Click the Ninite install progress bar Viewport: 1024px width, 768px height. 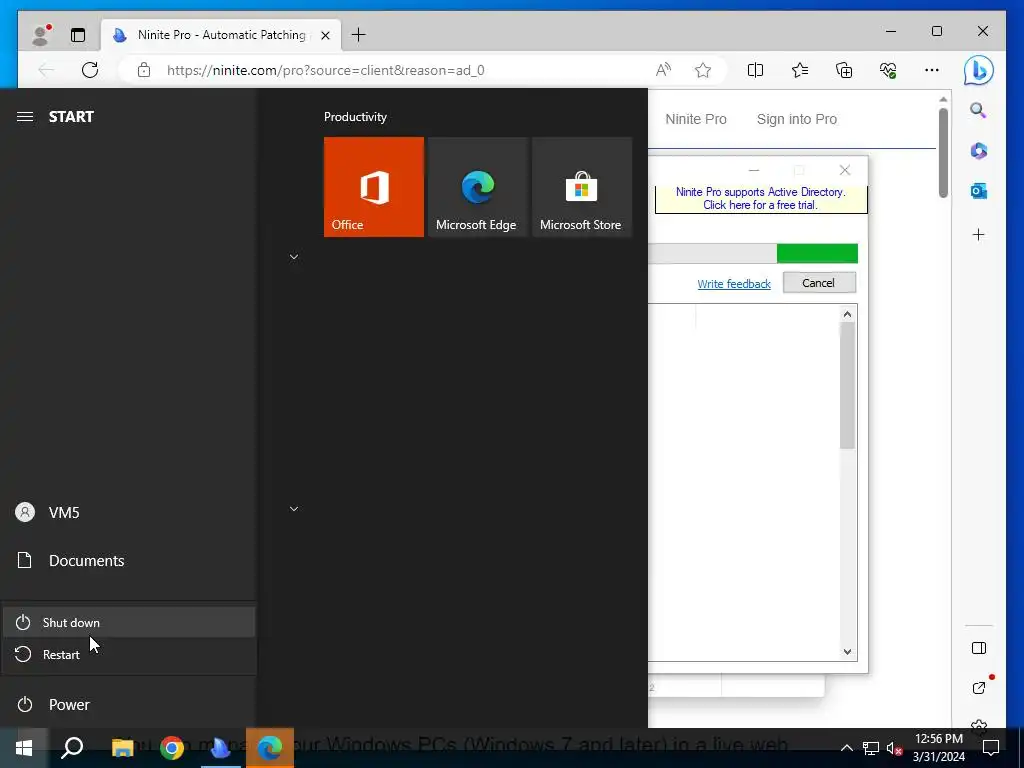click(x=752, y=253)
